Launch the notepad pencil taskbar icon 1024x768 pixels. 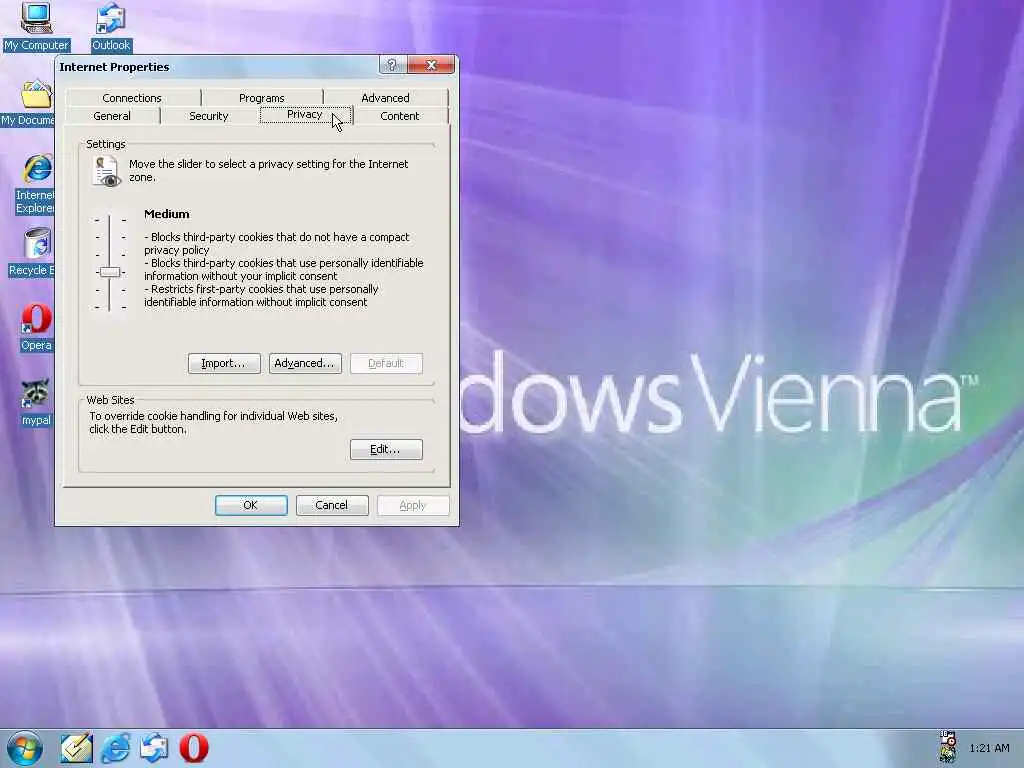point(76,748)
